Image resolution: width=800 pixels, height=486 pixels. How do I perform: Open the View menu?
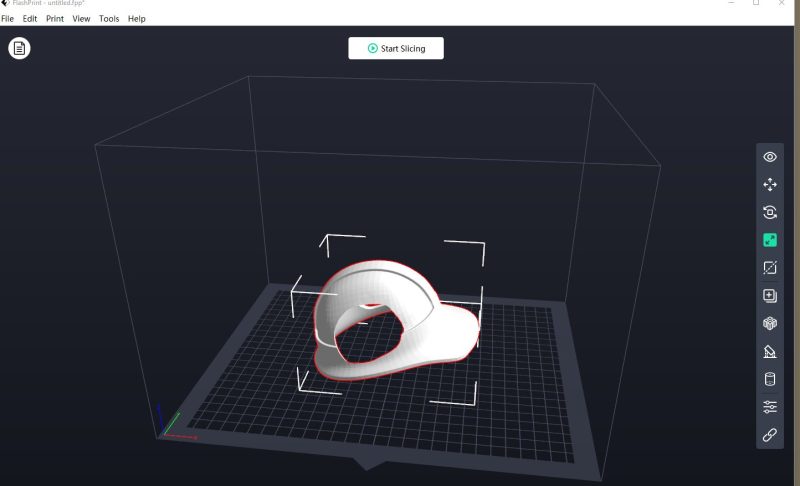(81, 19)
